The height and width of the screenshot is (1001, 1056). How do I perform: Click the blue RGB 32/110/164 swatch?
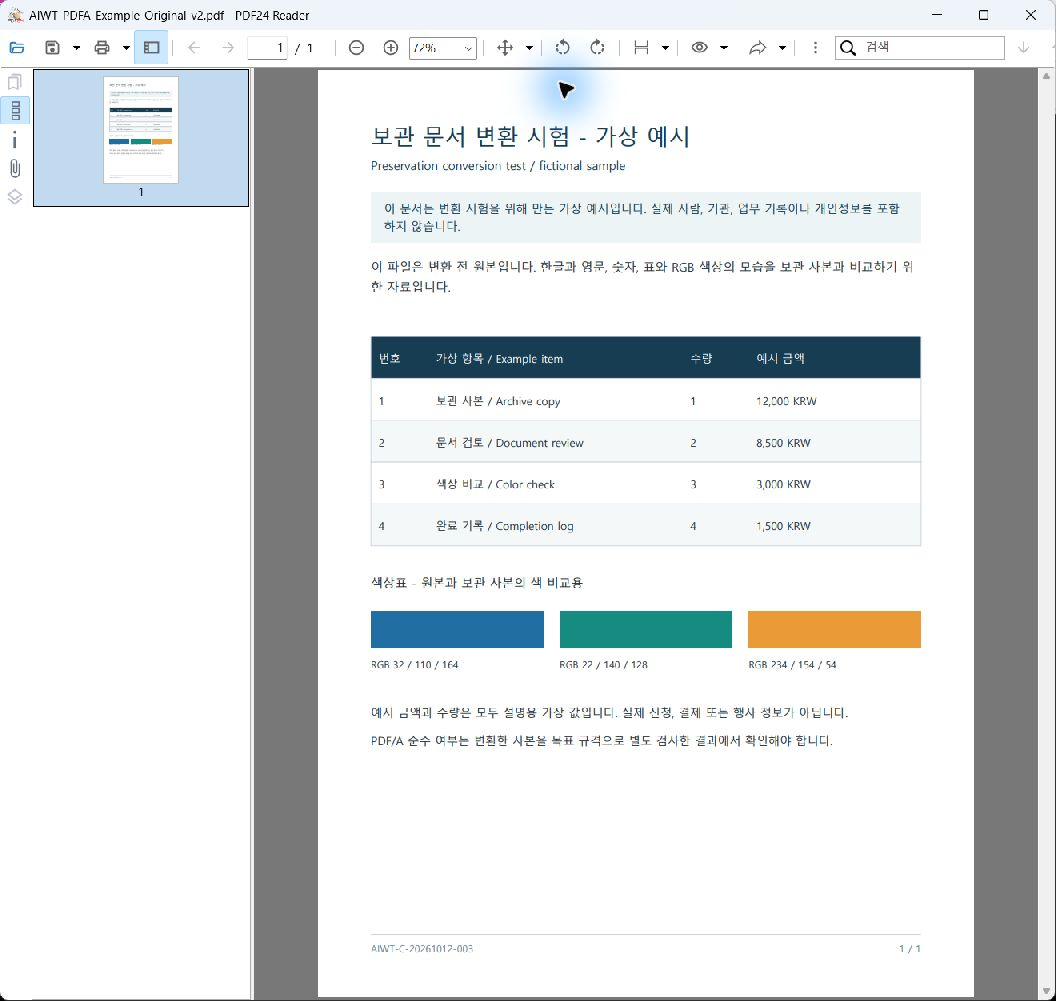457,629
